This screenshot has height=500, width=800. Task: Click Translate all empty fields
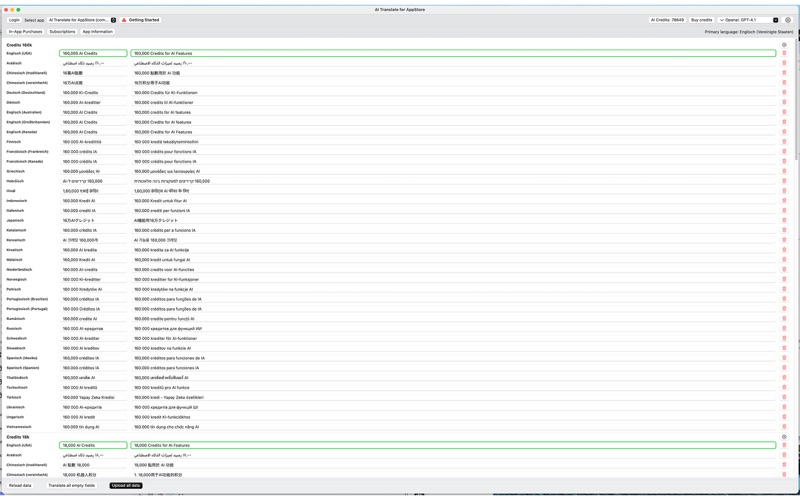71,485
